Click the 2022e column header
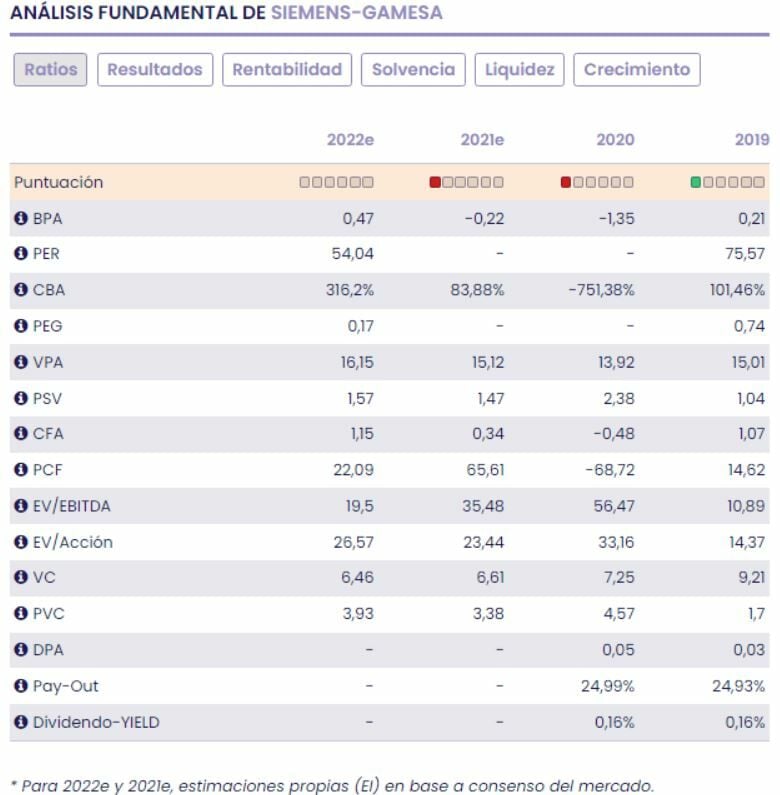This screenshot has width=780, height=795. click(350, 140)
